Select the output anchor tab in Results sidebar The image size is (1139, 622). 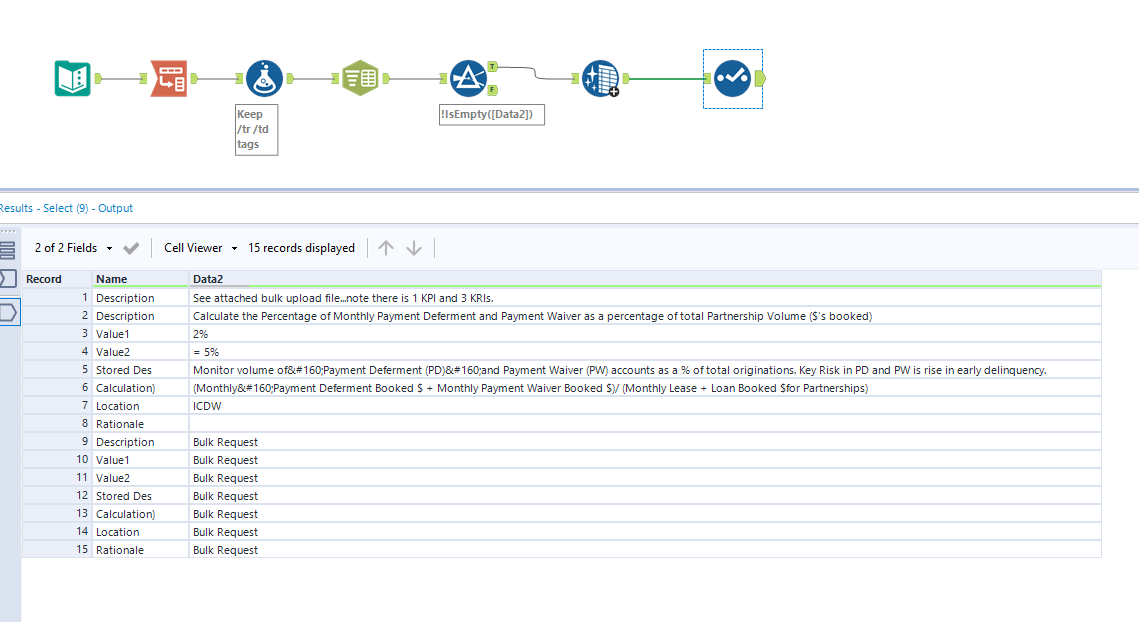click(10, 311)
